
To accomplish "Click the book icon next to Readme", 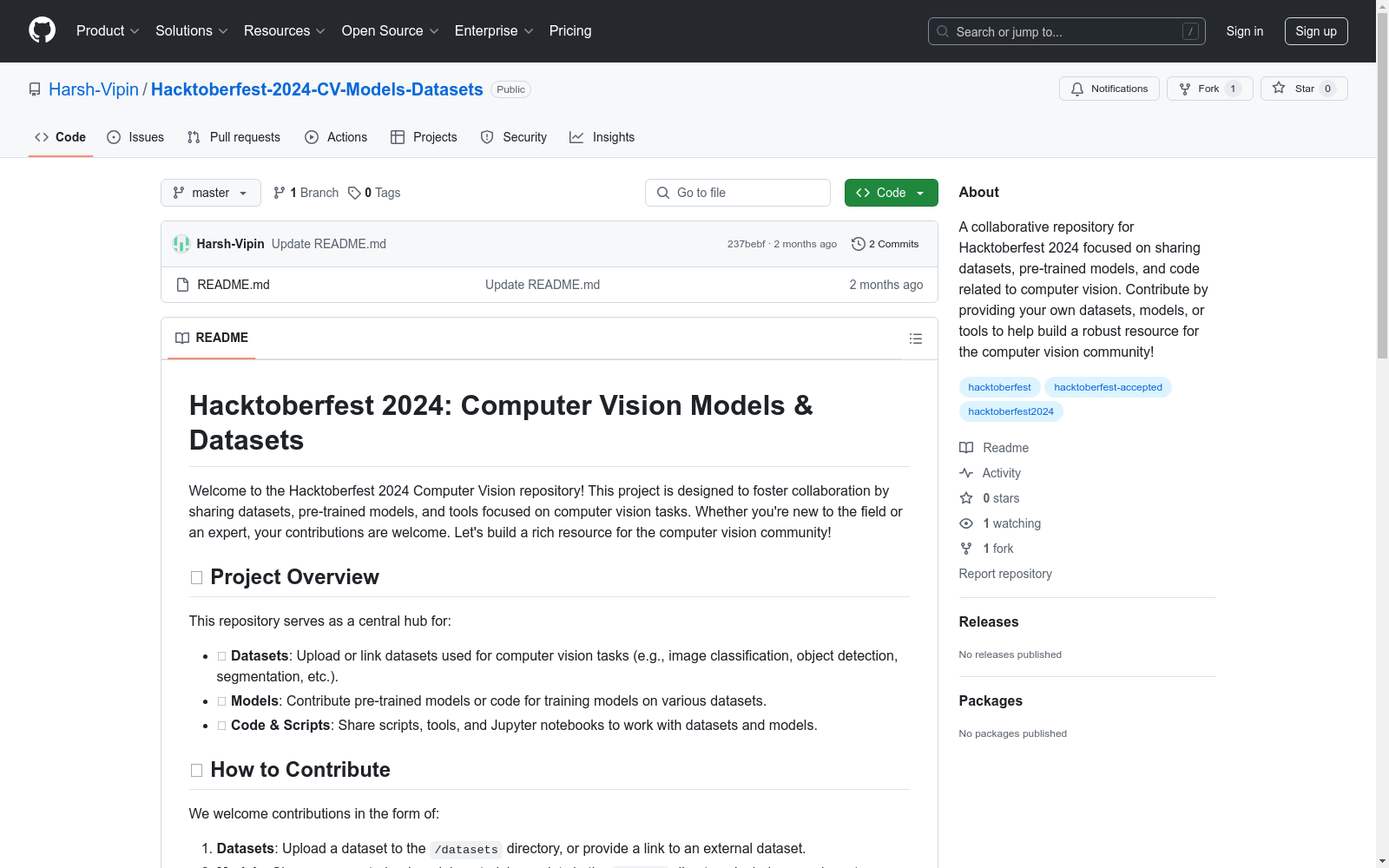I will point(966,448).
